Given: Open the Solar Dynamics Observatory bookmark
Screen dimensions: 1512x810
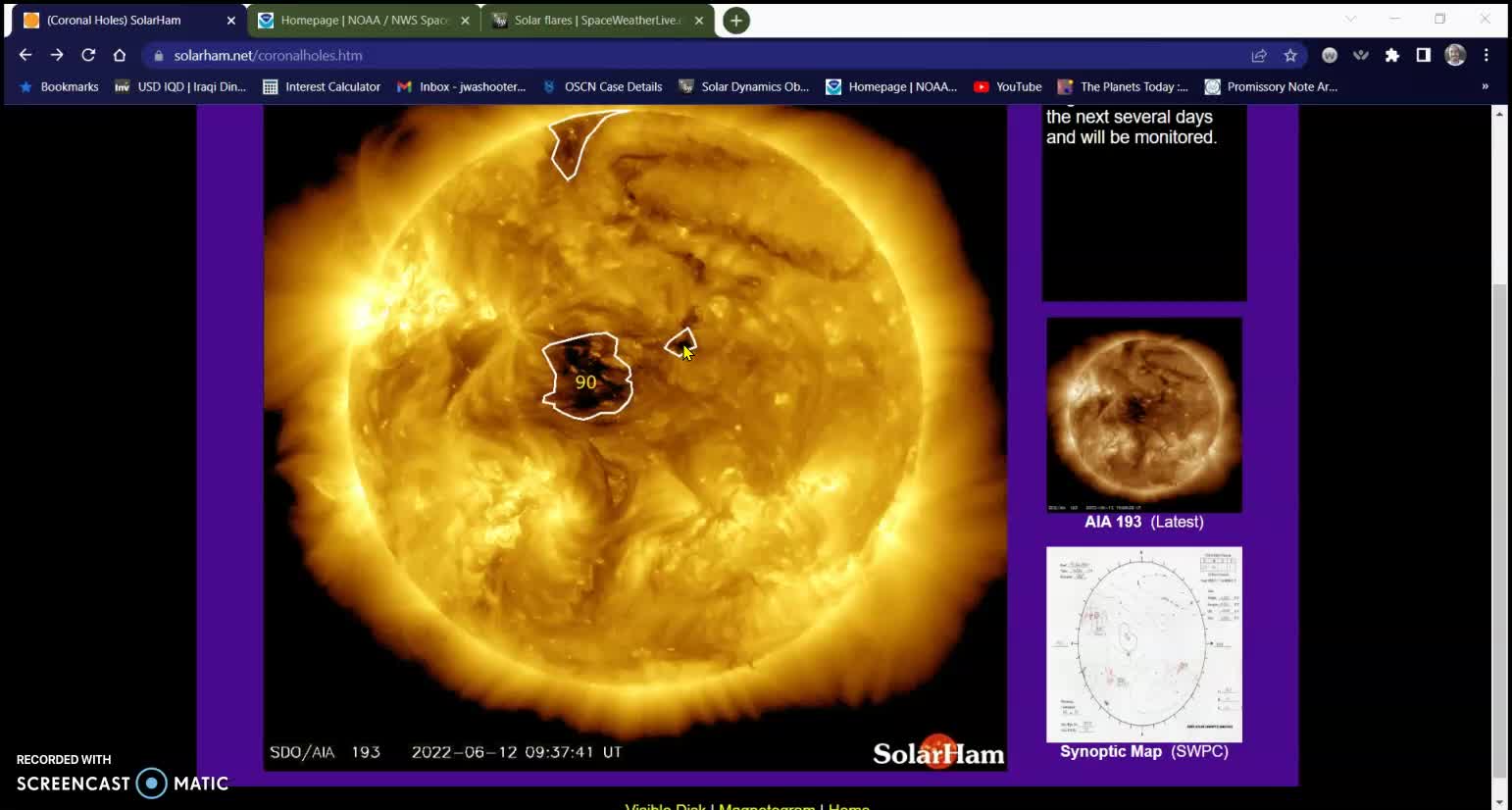Looking at the screenshot, I should pyautogui.click(x=744, y=87).
